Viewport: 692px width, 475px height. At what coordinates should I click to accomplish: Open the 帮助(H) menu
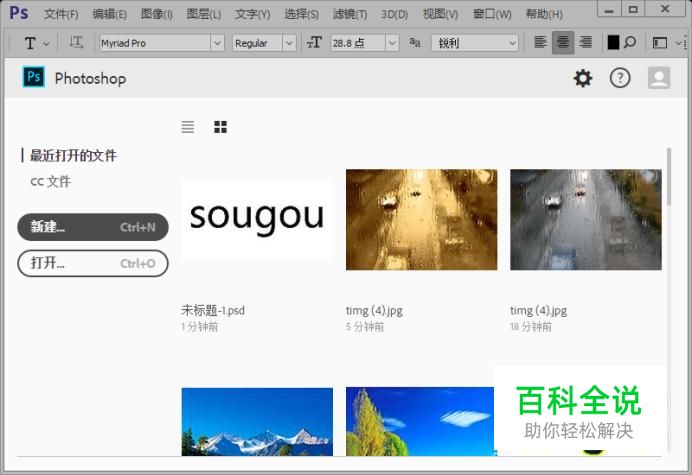click(544, 14)
